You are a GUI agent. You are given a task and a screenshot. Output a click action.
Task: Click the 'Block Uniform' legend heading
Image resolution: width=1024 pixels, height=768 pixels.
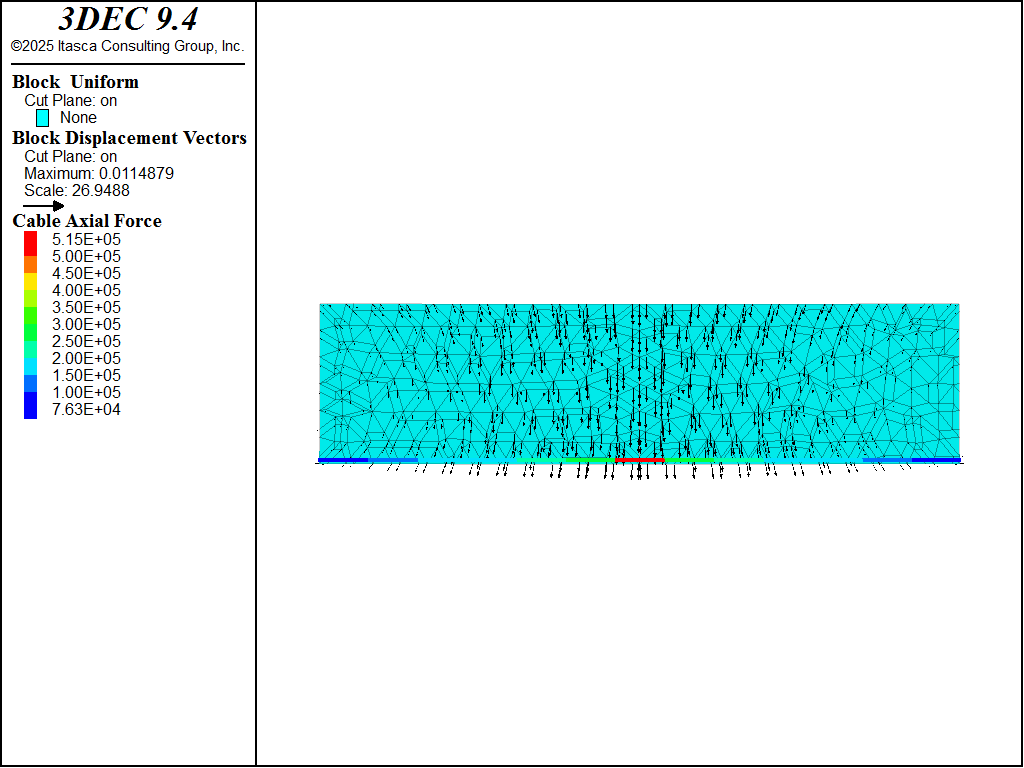tap(75, 82)
